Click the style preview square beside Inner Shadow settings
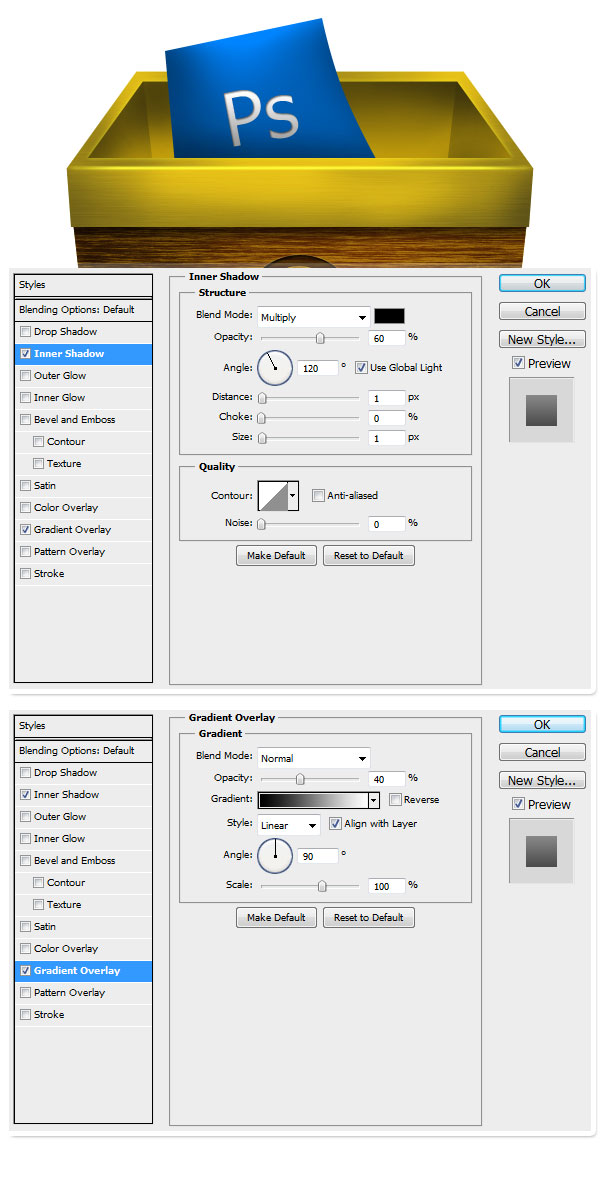The image size is (600, 1180). (x=541, y=410)
